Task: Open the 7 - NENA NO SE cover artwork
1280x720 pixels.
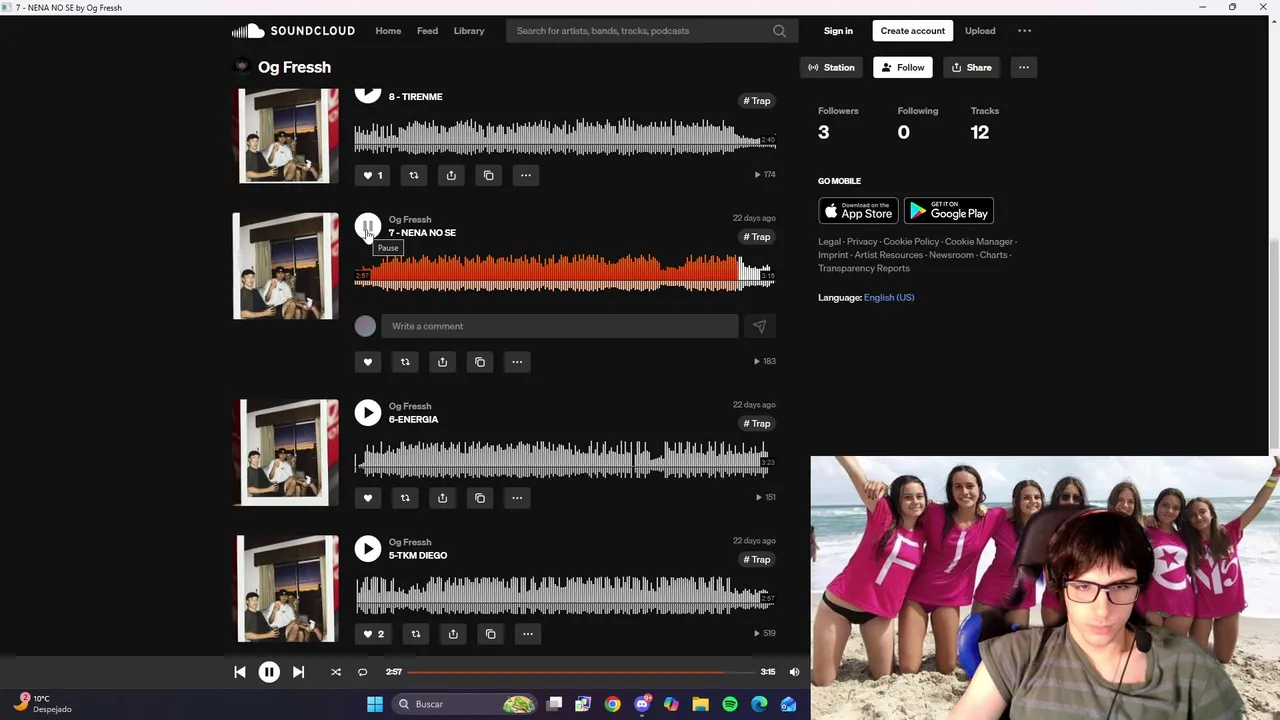Action: [x=286, y=266]
